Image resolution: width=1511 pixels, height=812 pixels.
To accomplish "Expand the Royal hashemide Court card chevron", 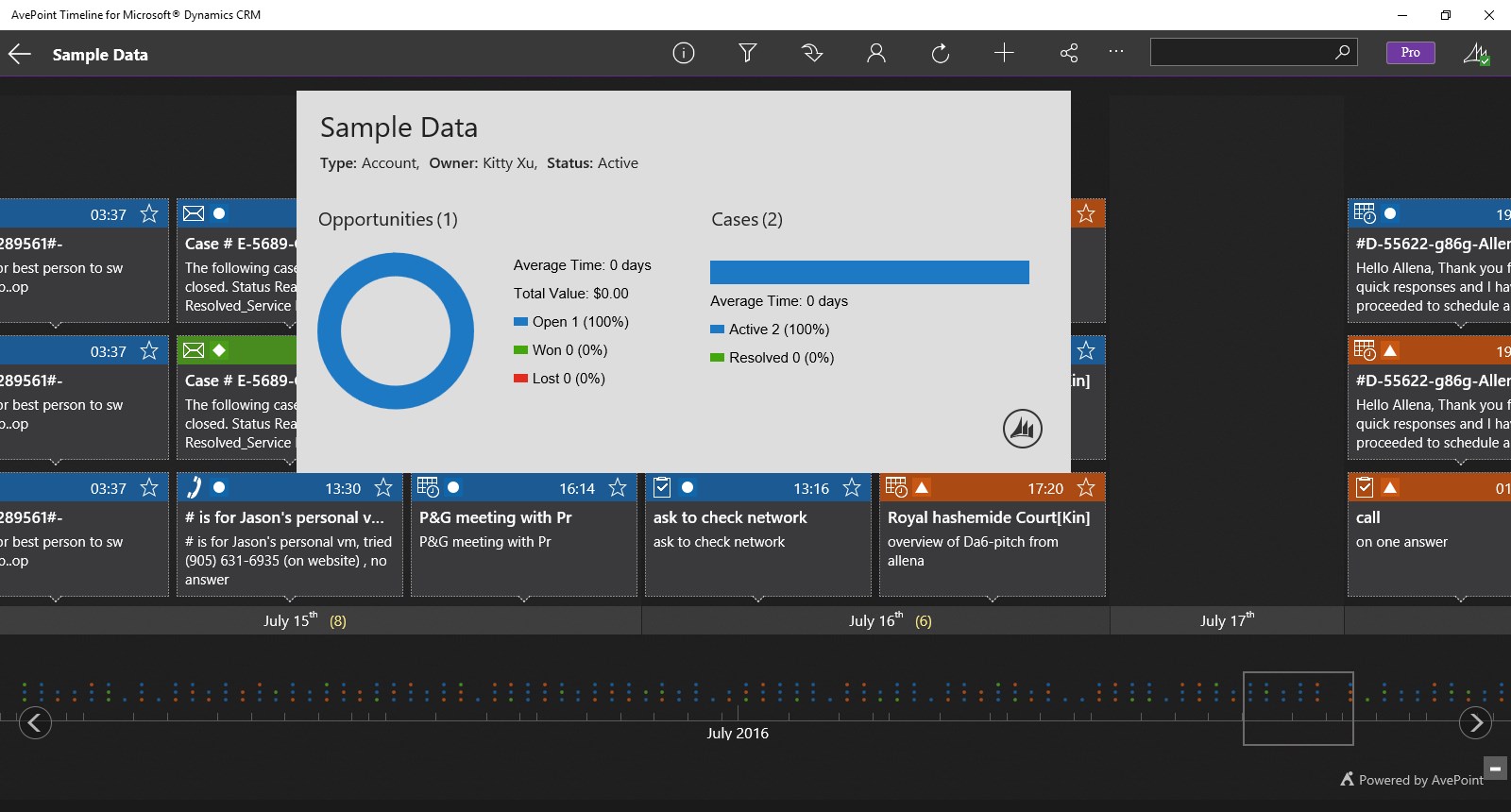I will click(x=993, y=598).
